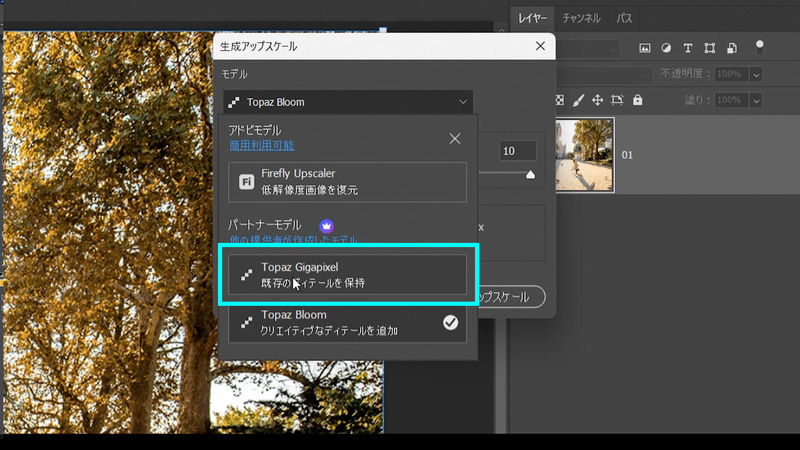This screenshot has width=800, height=450.
Task: Open the Topaz Bloom model dropdown
Action: point(347,102)
